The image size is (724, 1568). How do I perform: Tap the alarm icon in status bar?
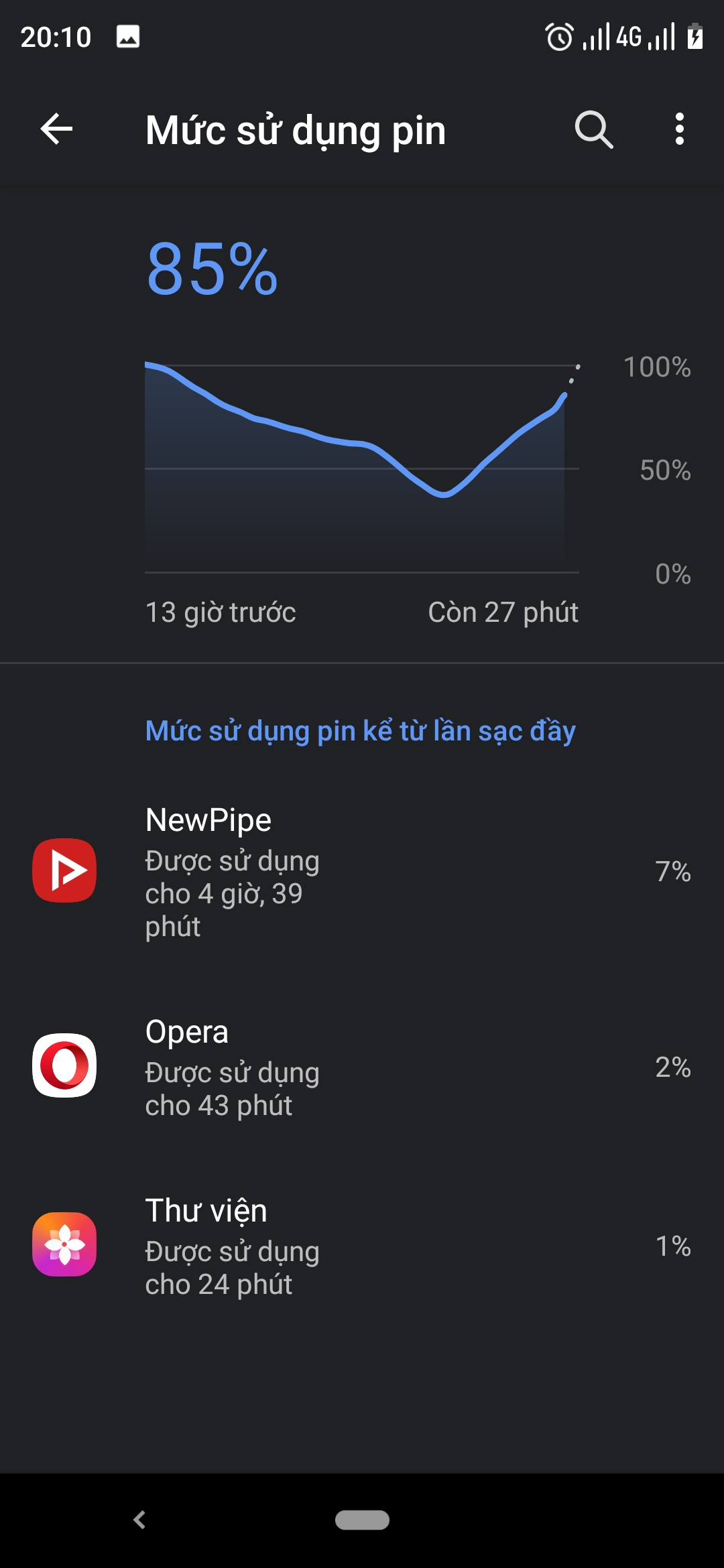pos(560,37)
